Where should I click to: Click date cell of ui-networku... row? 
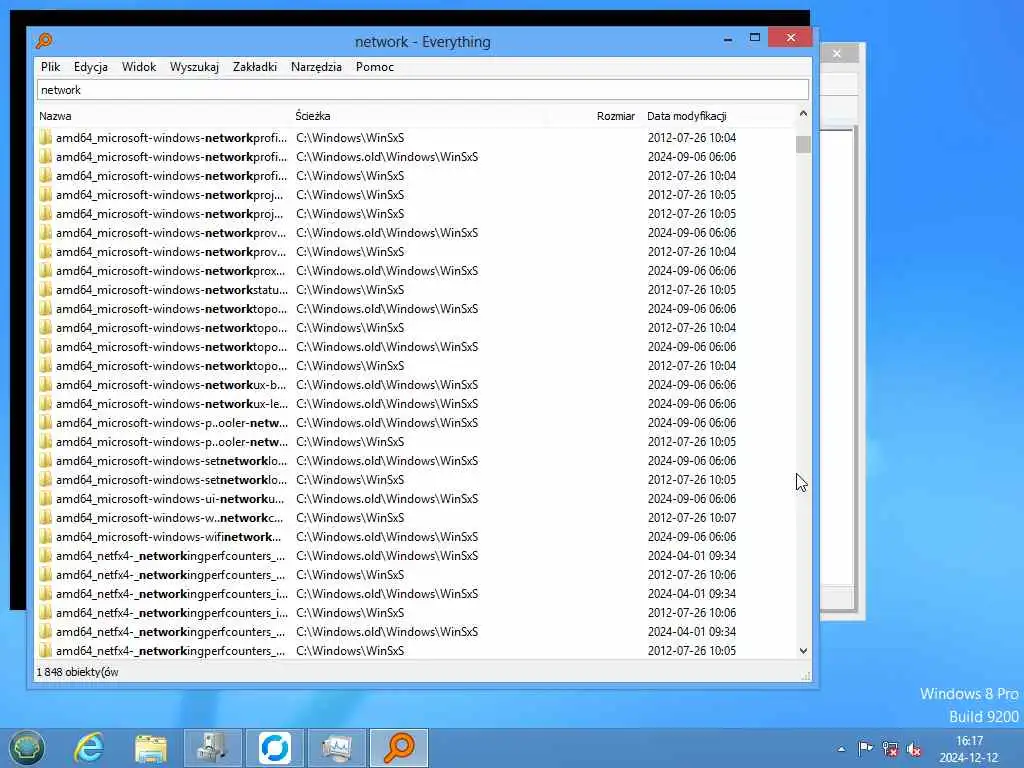(x=692, y=498)
